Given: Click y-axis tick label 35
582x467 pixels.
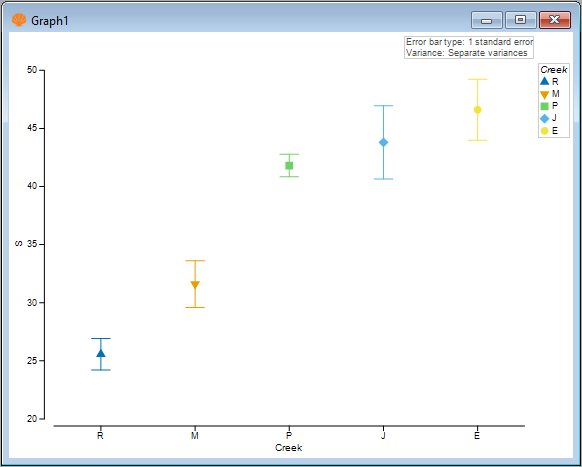Looking at the screenshot, I should tap(32, 245).
